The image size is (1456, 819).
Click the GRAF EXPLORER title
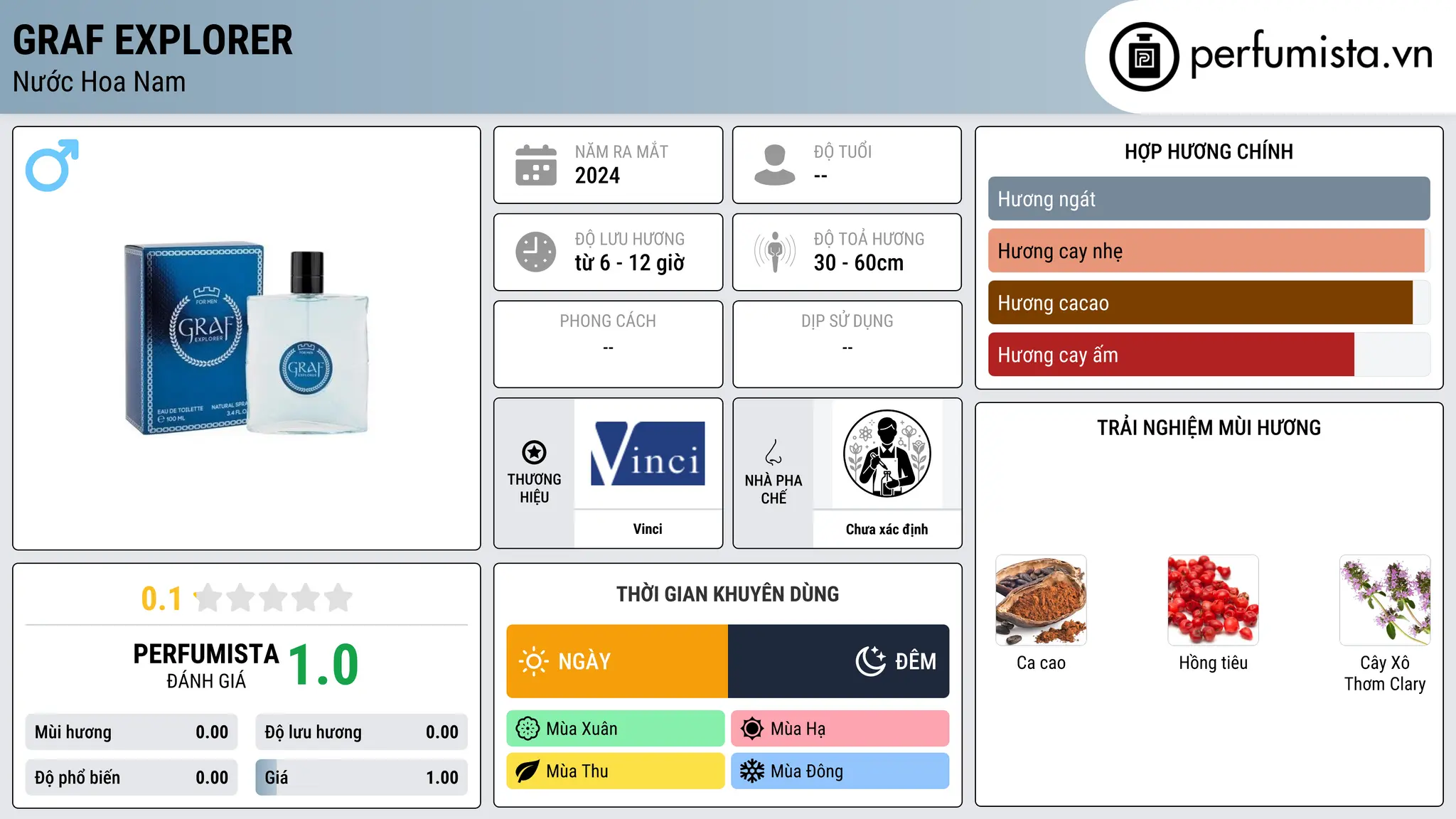(x=153, y=41)
